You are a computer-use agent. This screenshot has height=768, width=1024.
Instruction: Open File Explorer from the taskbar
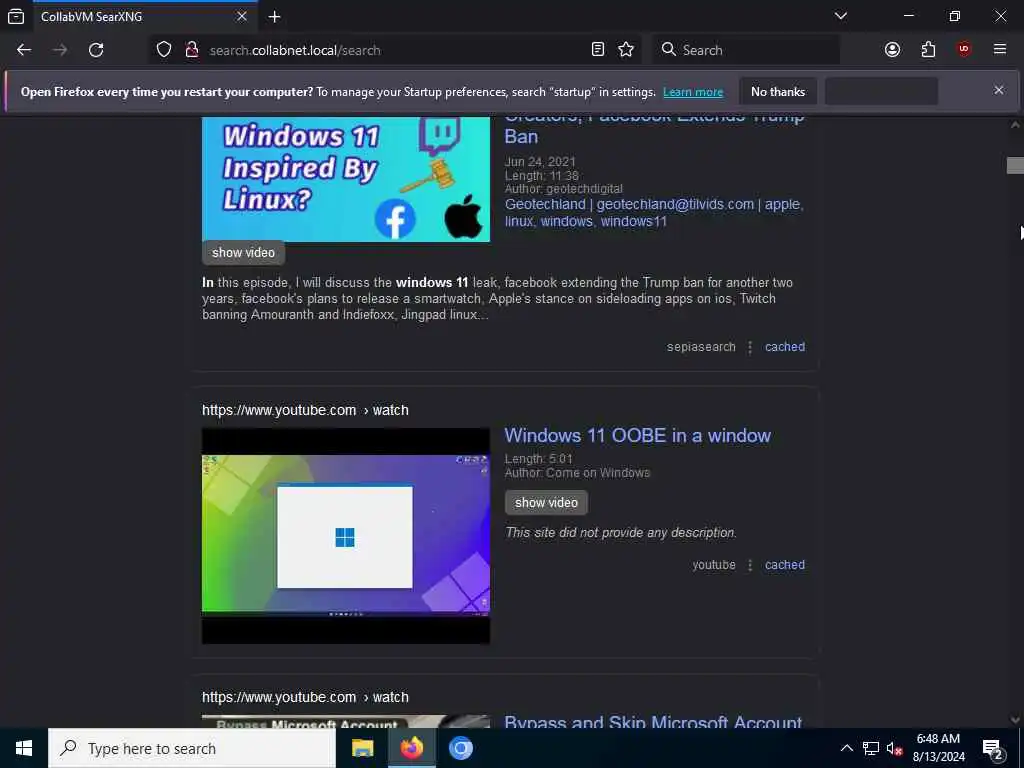tap(362, 748)
